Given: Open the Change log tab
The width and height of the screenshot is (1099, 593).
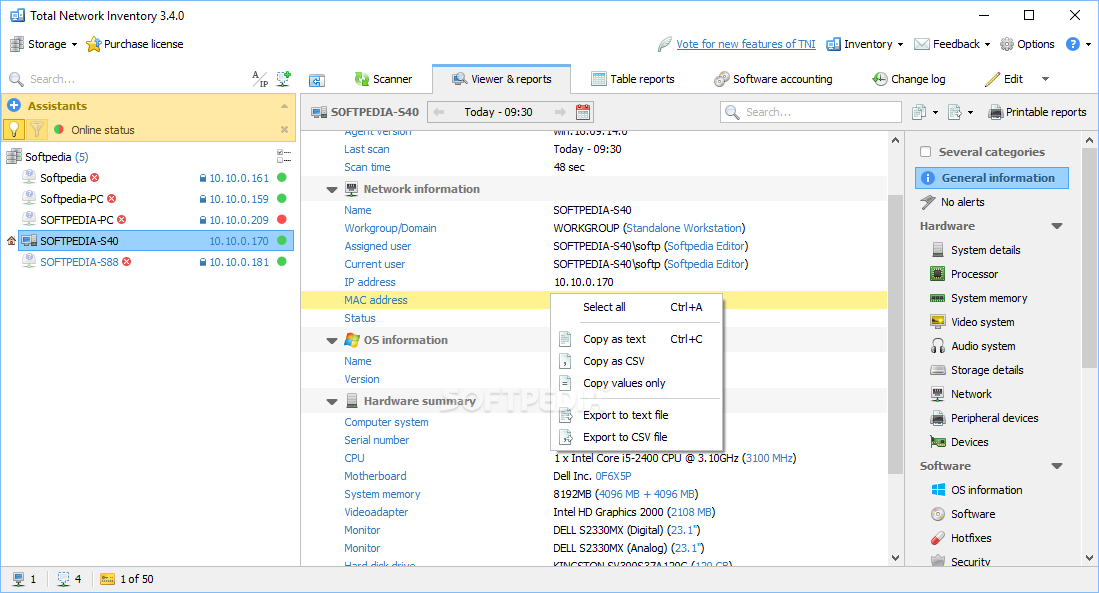Looking at the screenshot, I should (x=908, y=79).
